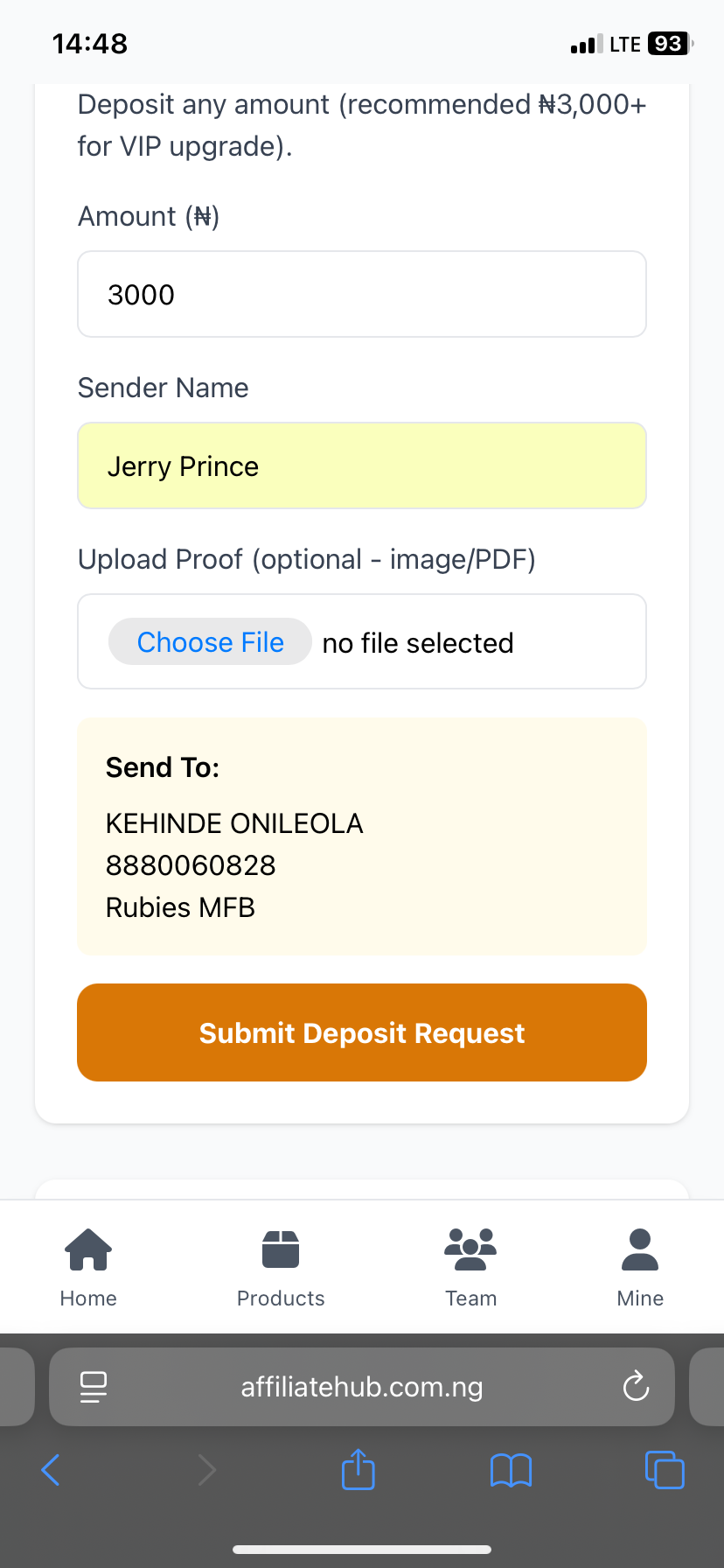
Task: Tap the Team tab label
Action: [x=470, y=1298]
